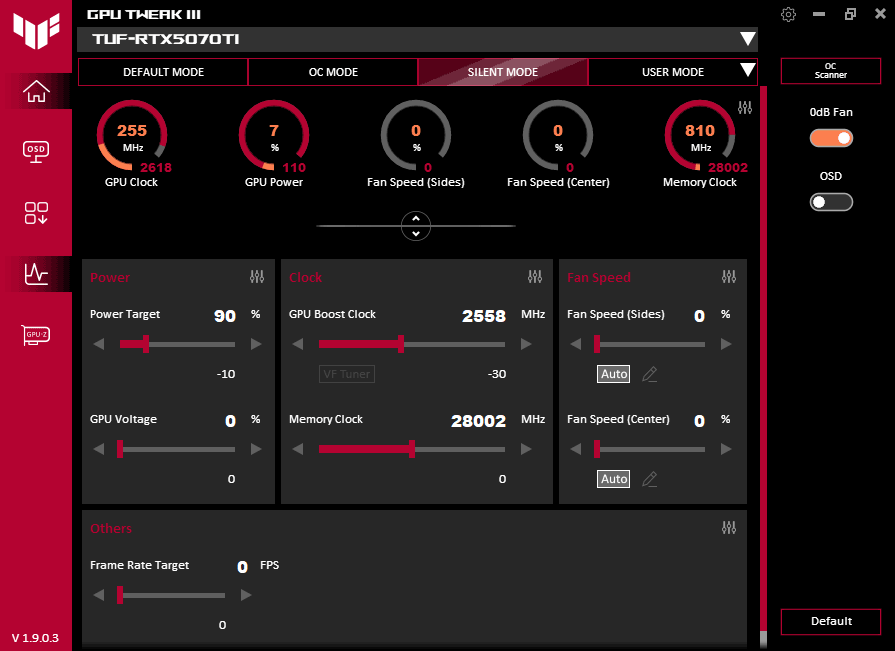This screenshot has height=651, width=895.
Task: Switch to Default Mode tab
Action: [x=163, y=72]
